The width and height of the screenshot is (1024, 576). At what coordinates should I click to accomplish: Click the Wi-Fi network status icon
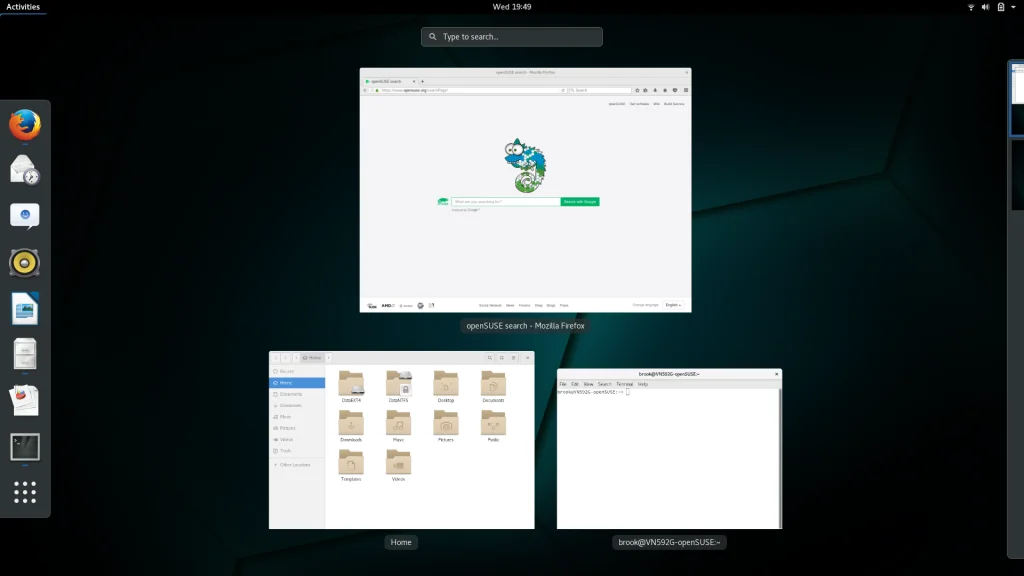971,7
